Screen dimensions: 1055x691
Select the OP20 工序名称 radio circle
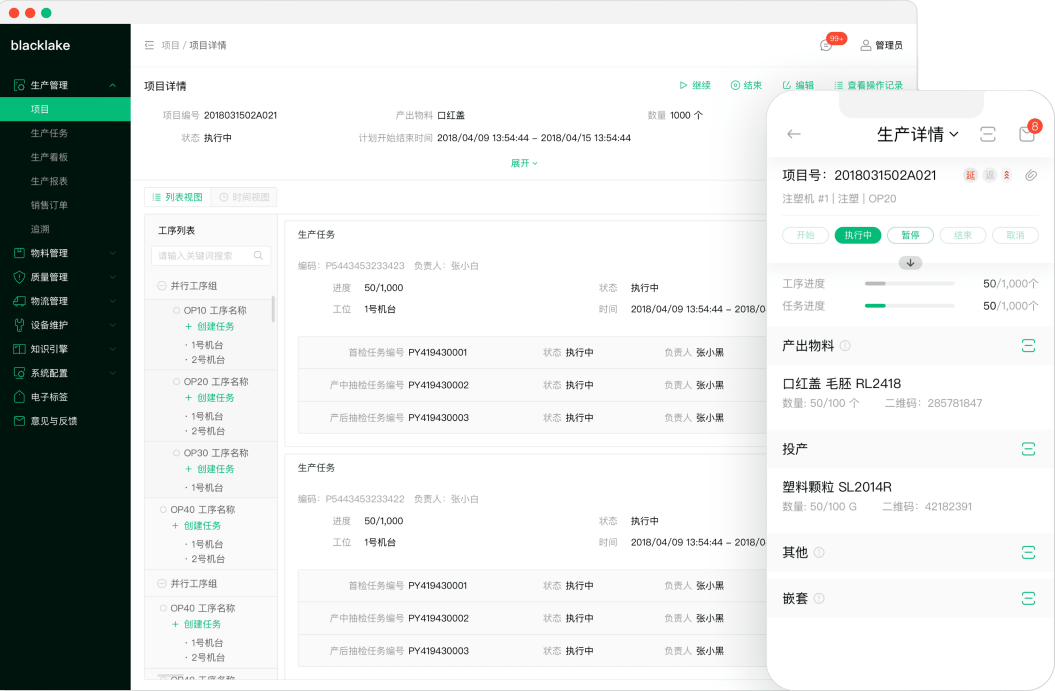tap(176, 381)
